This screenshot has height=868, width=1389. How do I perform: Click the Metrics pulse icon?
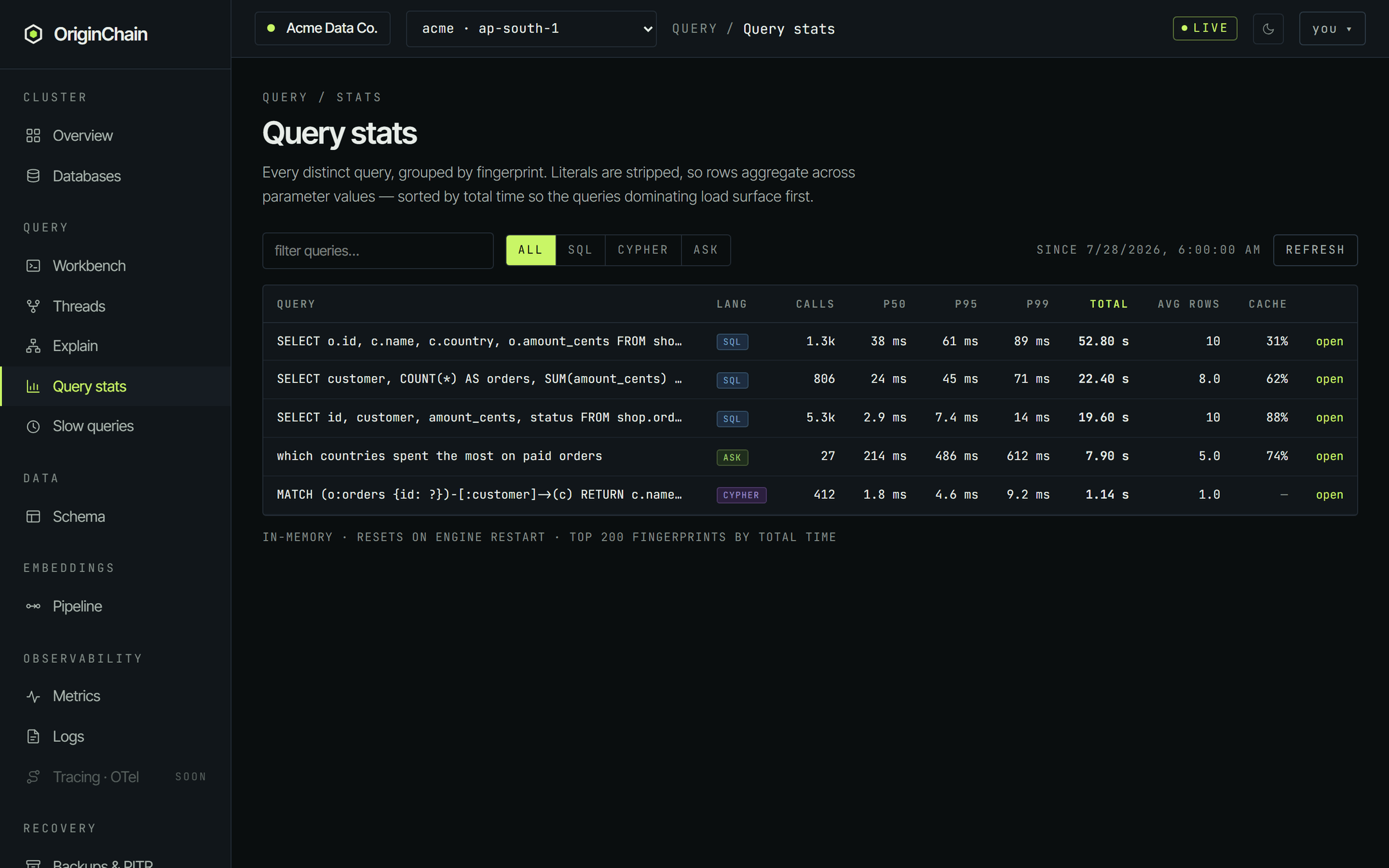pos(33,696)
